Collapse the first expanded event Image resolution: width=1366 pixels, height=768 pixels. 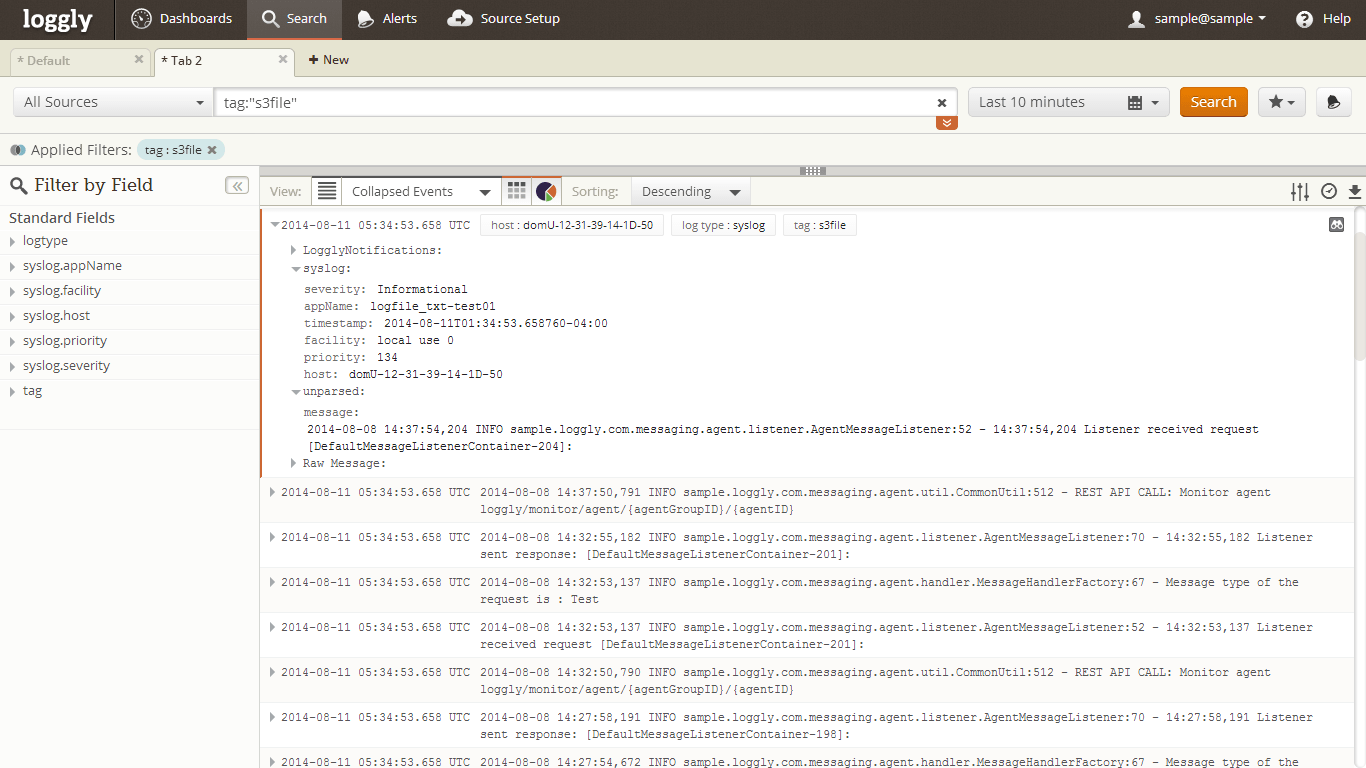[x=274, y=225]
